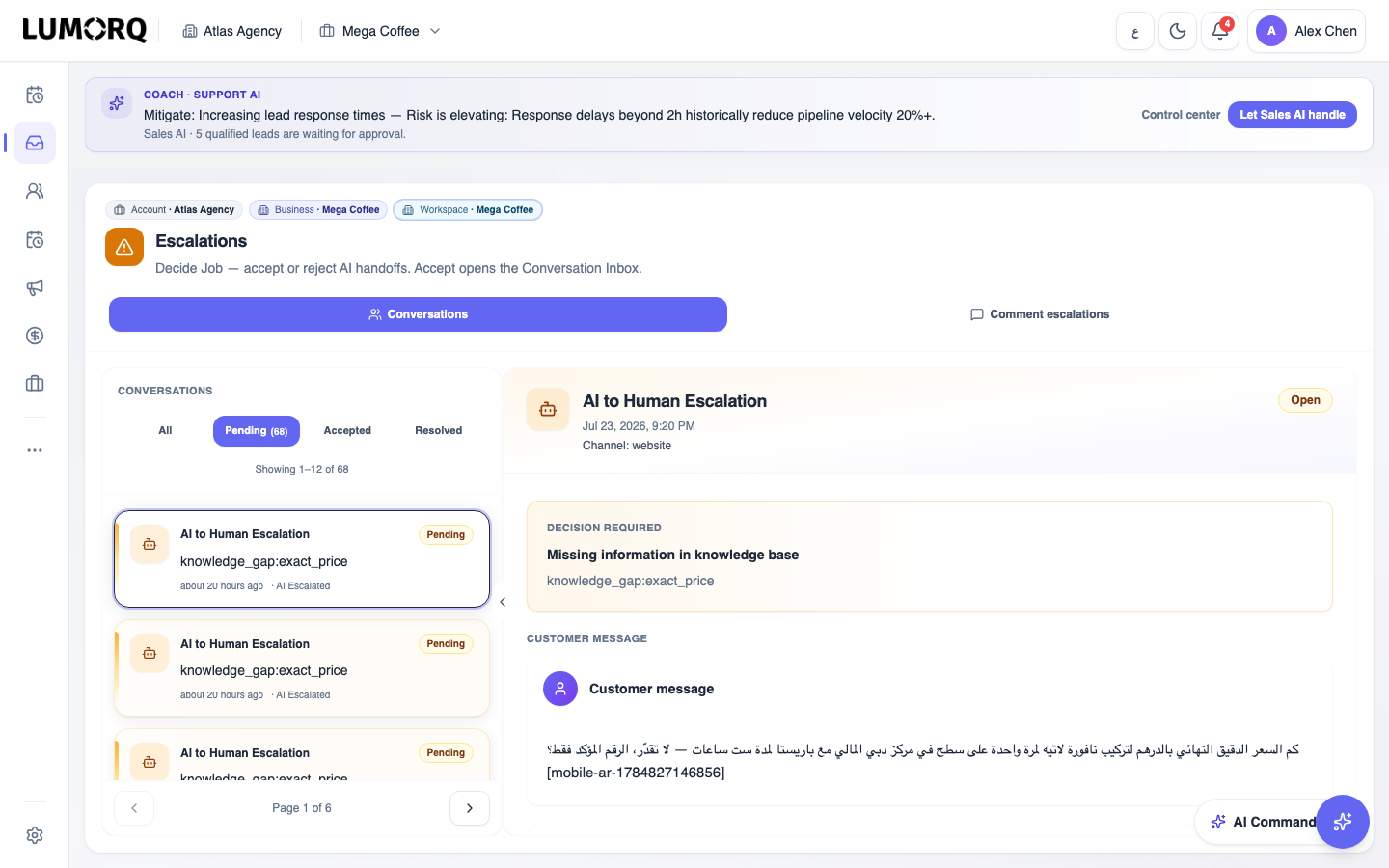
Task: Switch to the Conversations tab
Action: coord(418,314)
